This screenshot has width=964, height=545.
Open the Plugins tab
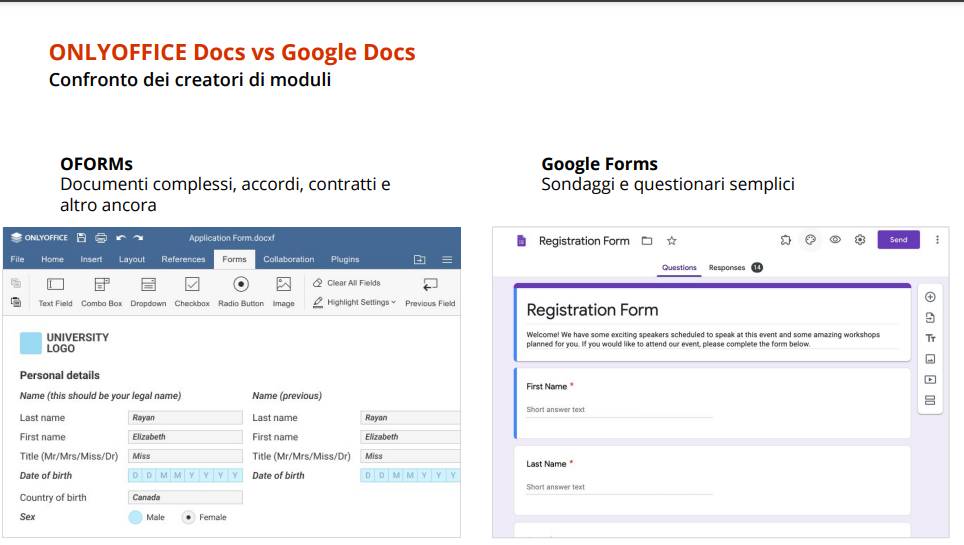coord(345,259)
